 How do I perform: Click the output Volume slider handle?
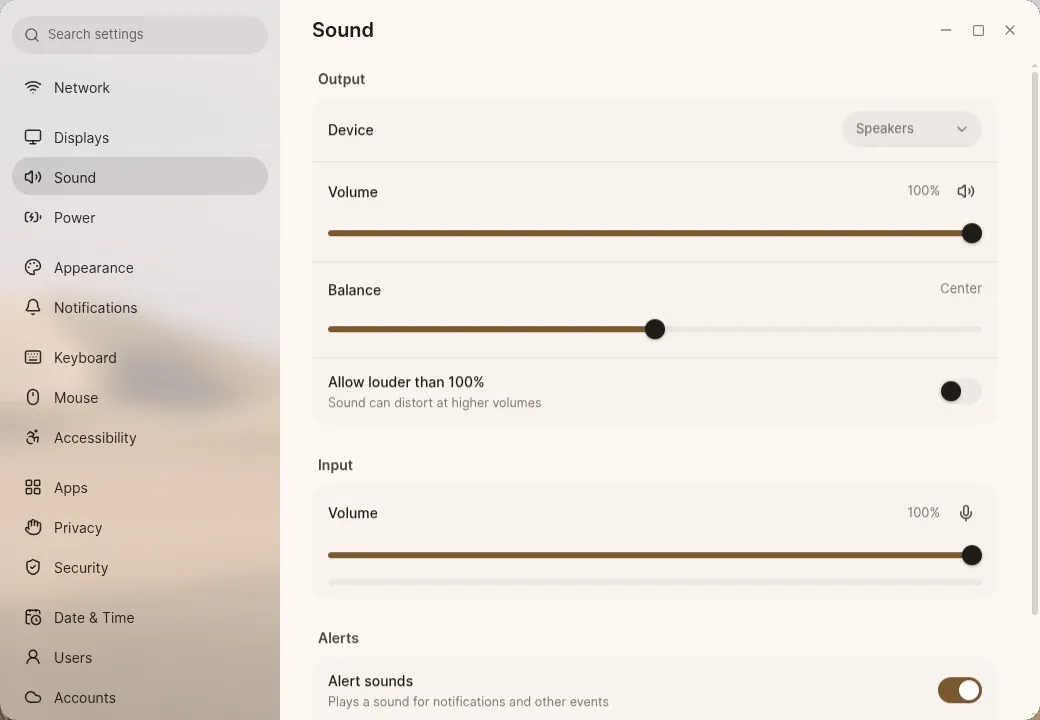972,233
